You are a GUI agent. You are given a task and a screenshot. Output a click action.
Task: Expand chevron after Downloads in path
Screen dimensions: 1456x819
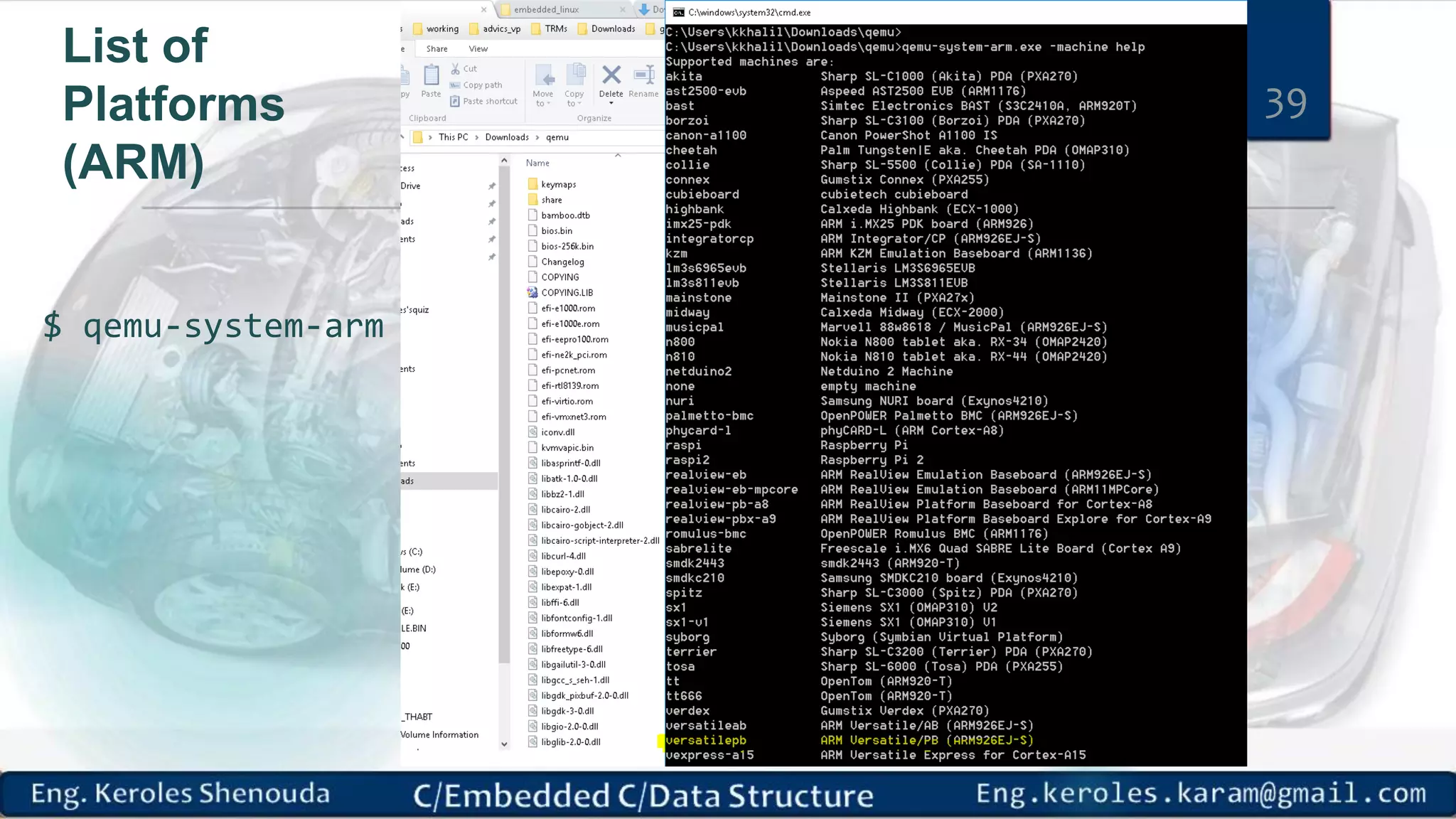(537, 137)
